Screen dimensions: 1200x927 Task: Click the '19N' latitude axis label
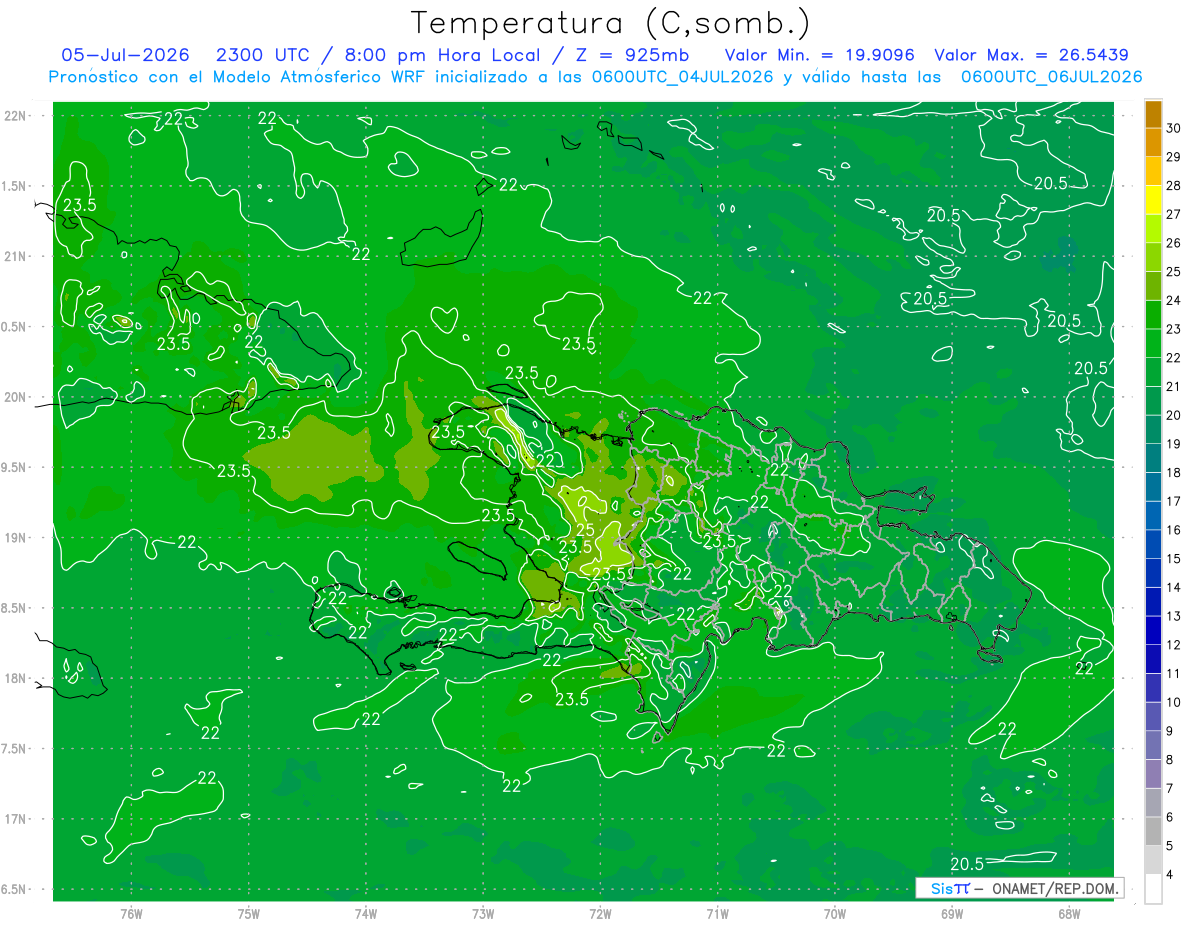pos(15,538)
